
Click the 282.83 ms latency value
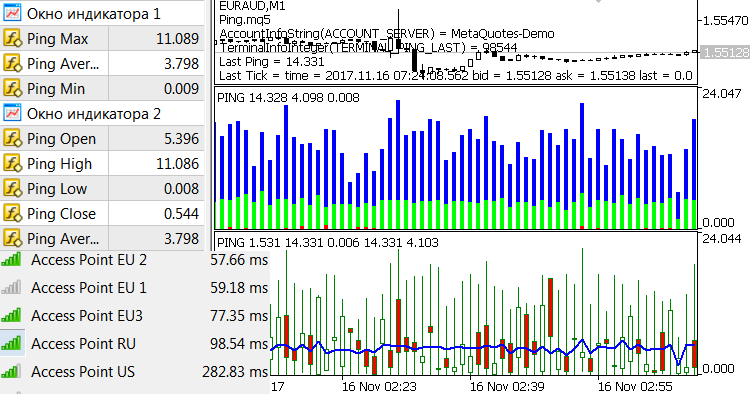[235, 372]
